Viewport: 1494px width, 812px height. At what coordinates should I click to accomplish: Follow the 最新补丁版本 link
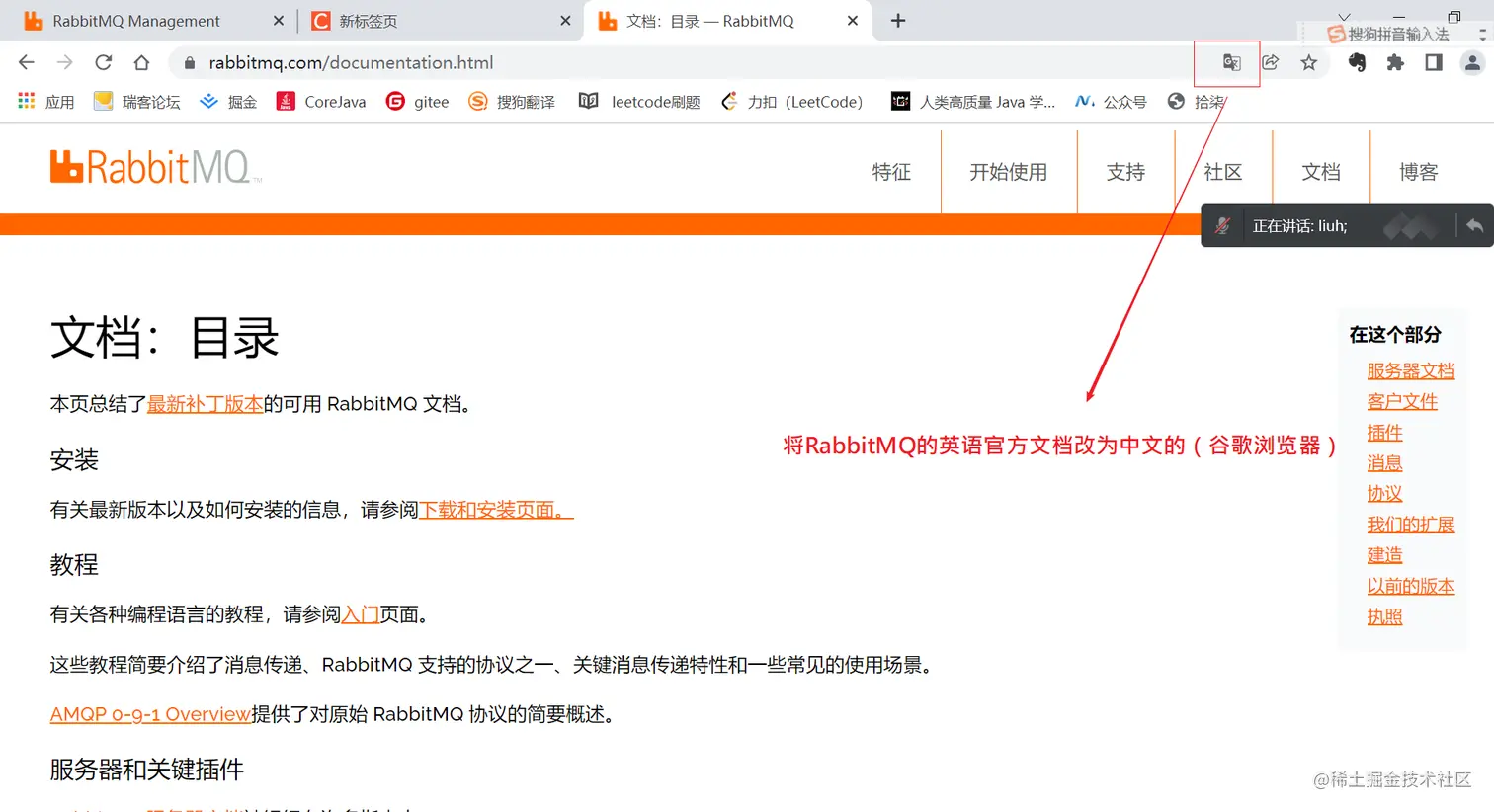pyautogui.click(x=206, y=404)
